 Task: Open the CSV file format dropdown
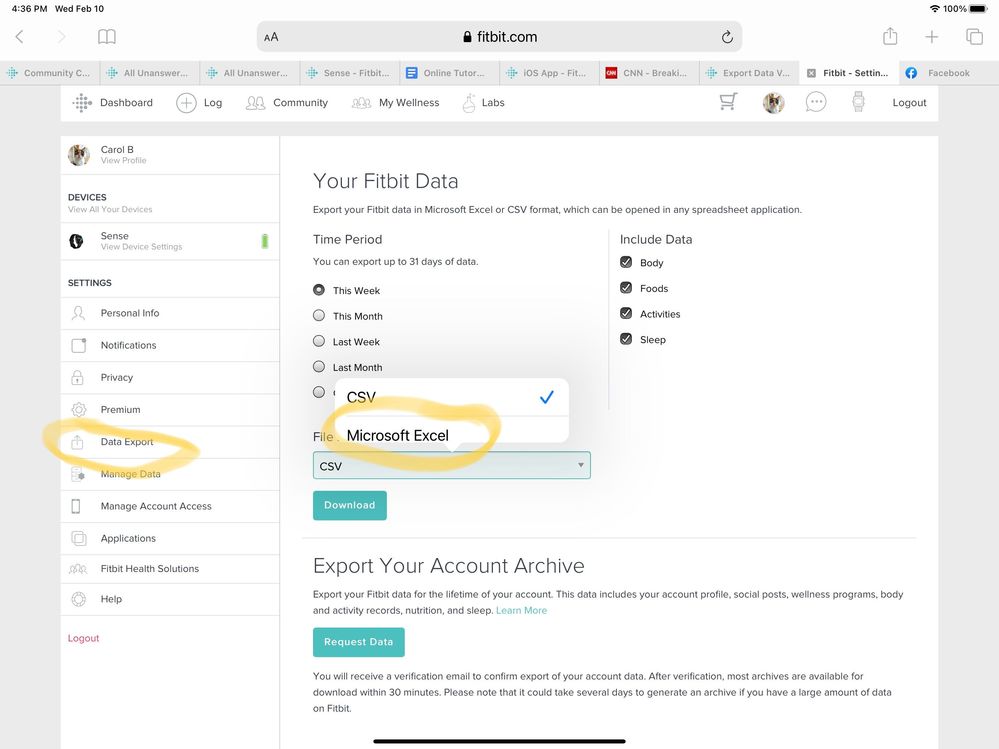(x=452, y=466)
